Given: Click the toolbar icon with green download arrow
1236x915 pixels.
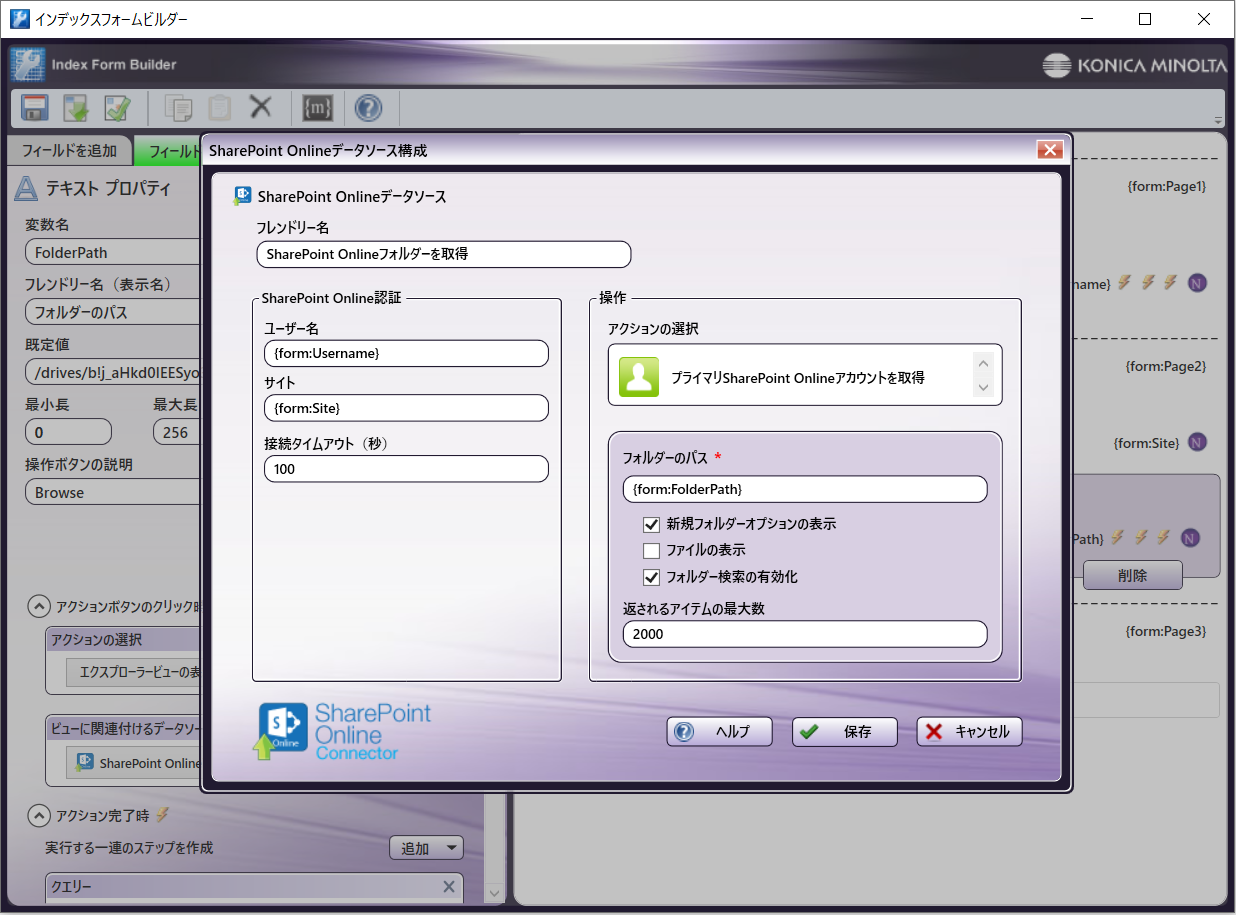Looking at the screenshot, I should click(76, 107).
